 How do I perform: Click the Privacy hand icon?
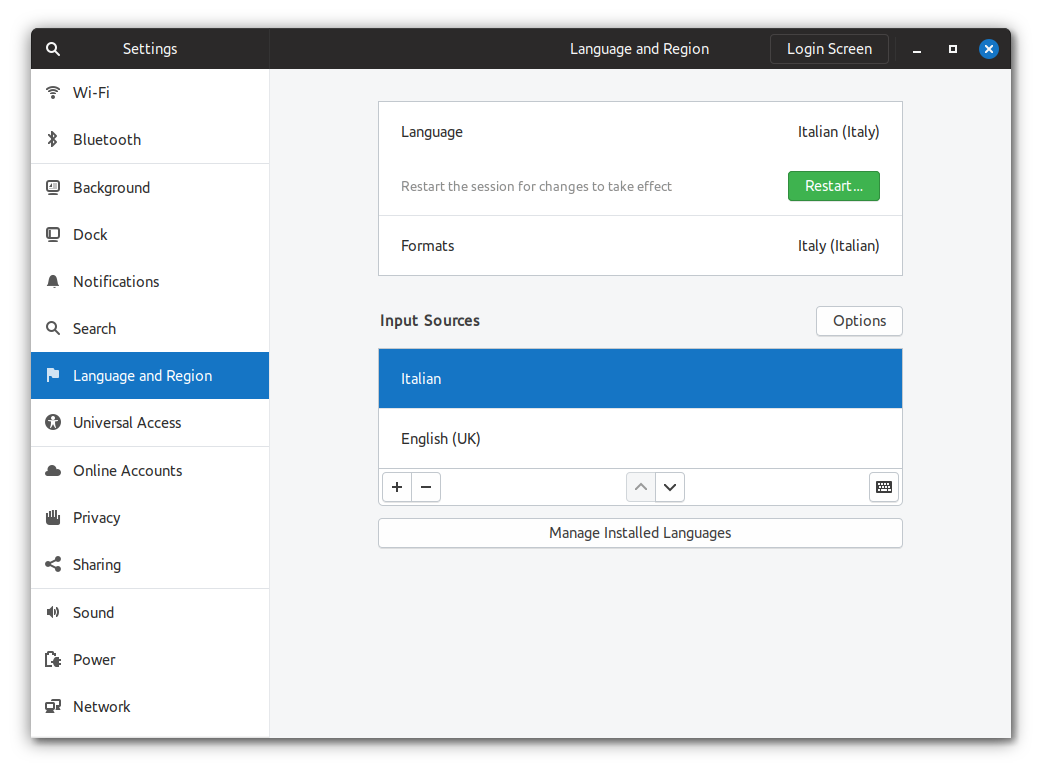click(x=53, y=517)
